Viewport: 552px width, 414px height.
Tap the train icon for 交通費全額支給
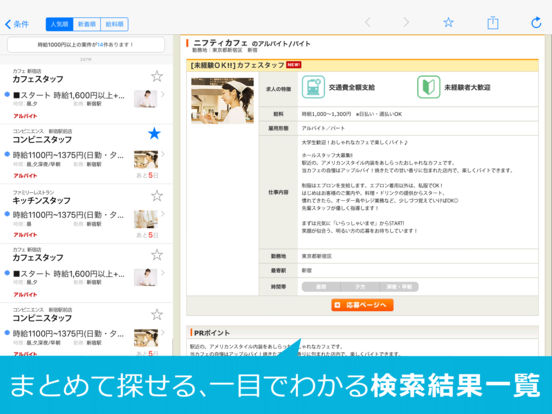(x=313, y=87)
